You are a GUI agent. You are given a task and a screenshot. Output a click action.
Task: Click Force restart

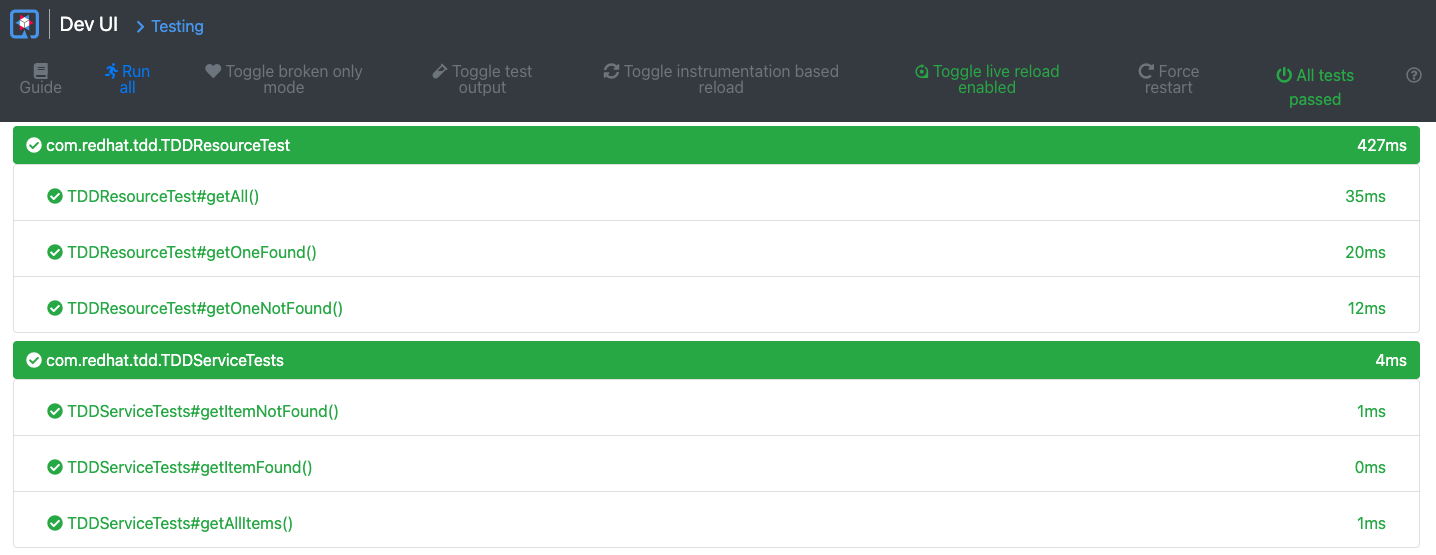(1169, 79)
